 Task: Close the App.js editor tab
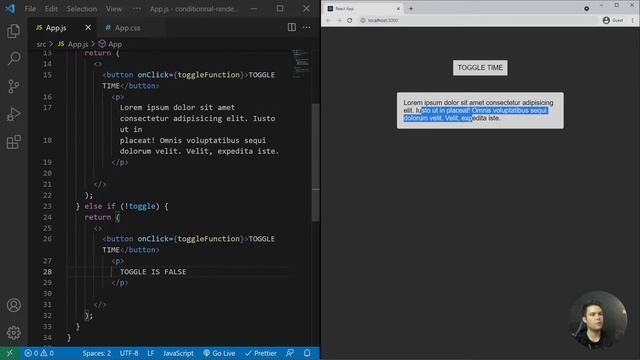coord(88,27)
